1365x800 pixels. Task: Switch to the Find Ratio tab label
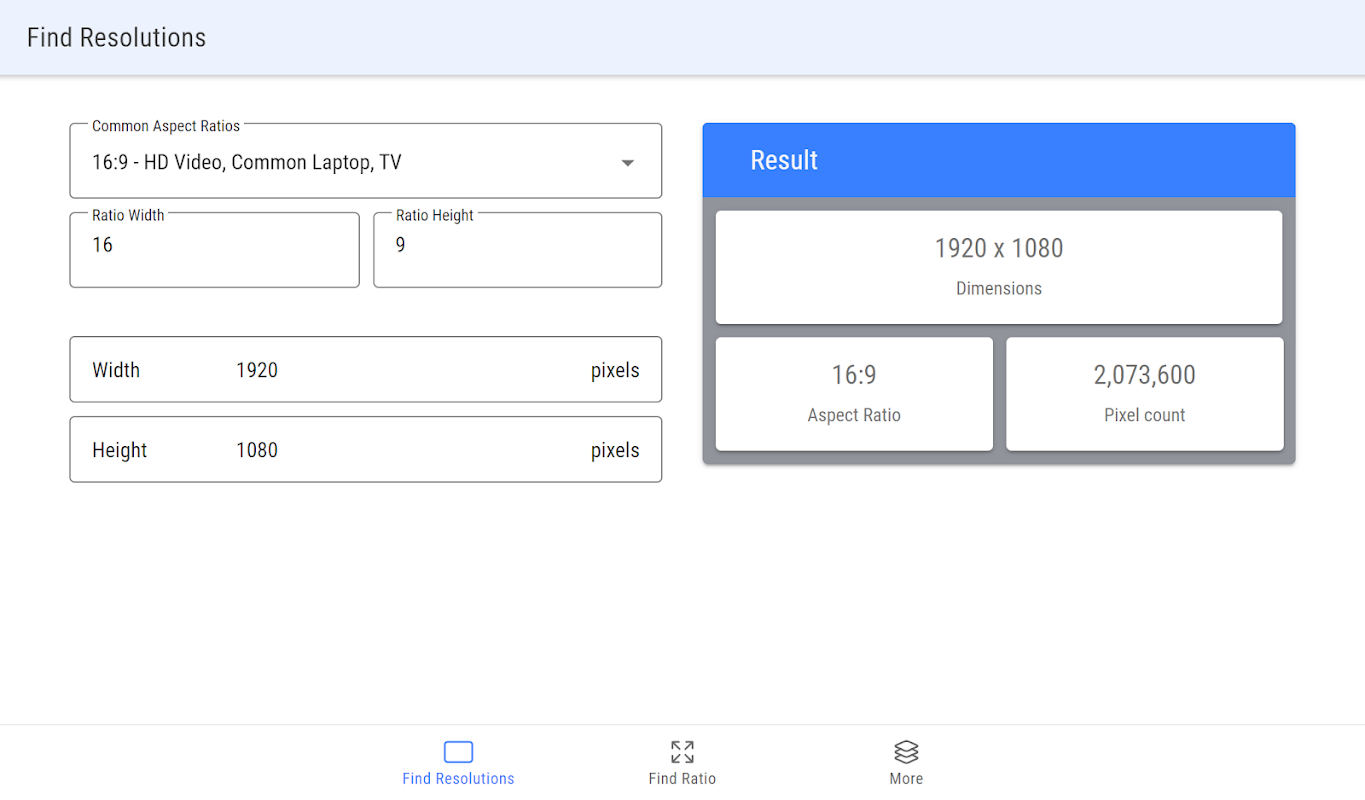(x=682, y=779)
